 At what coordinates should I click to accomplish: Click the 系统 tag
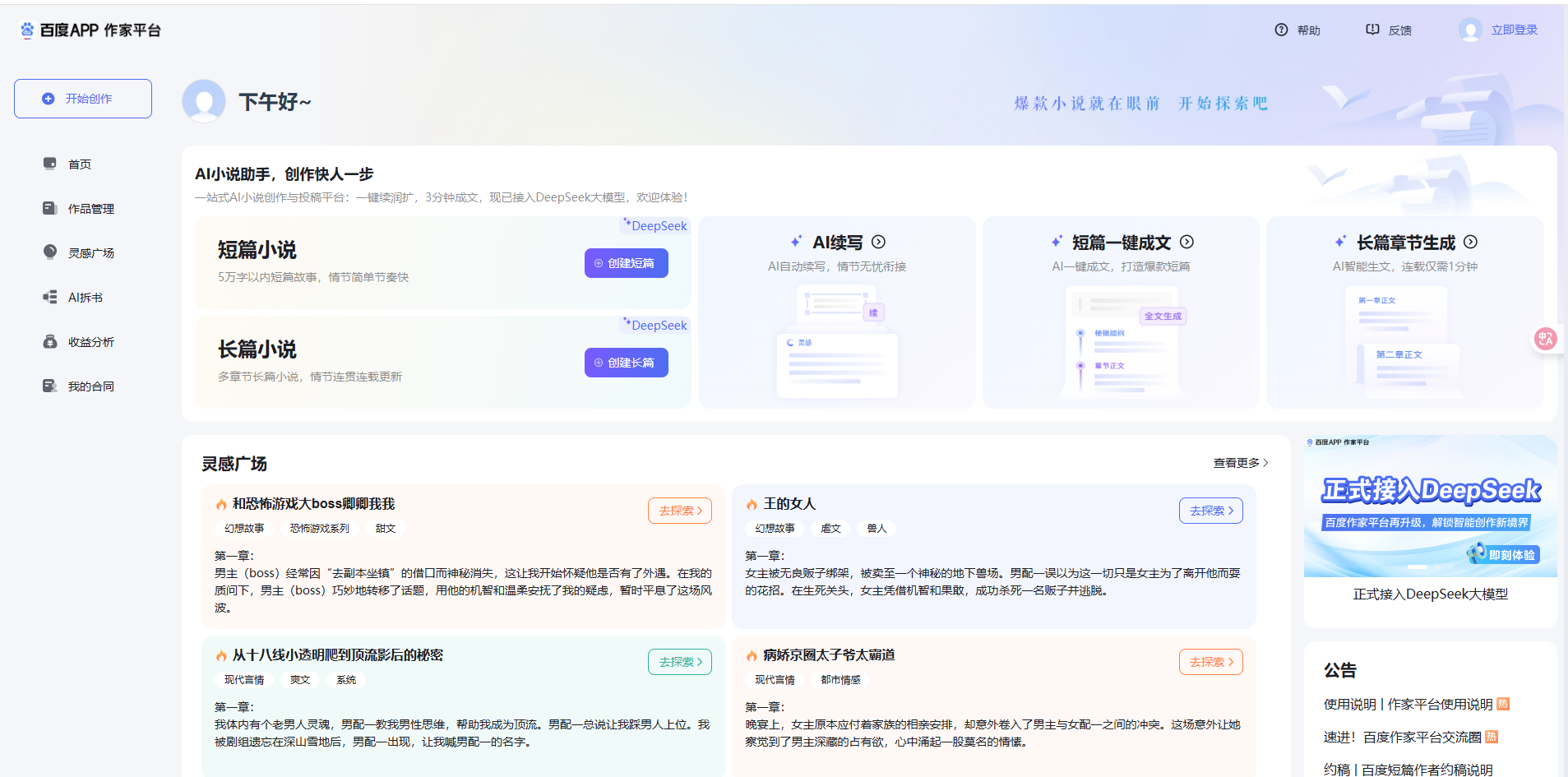pos(346,680)
